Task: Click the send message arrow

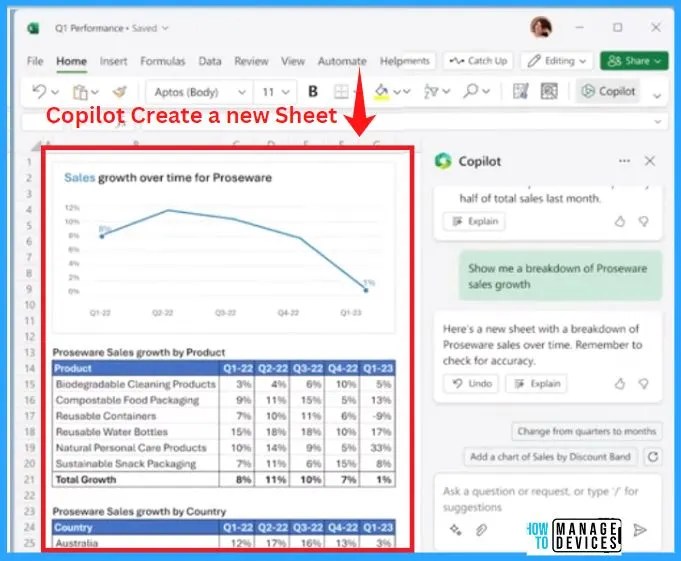Action: click(640, 530)
